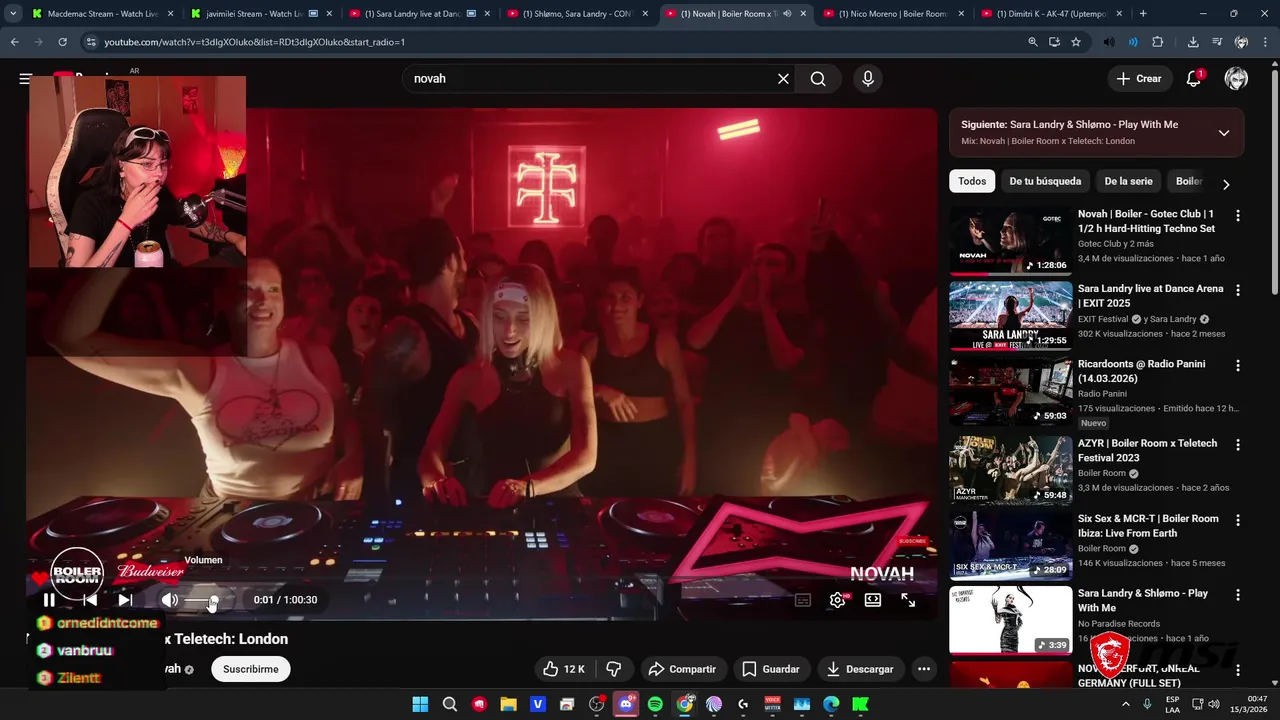Open YouTube notifications bell
The width and height of the screenshot is (1280, 720).
pyautogui.click(x=1194, y=79)
